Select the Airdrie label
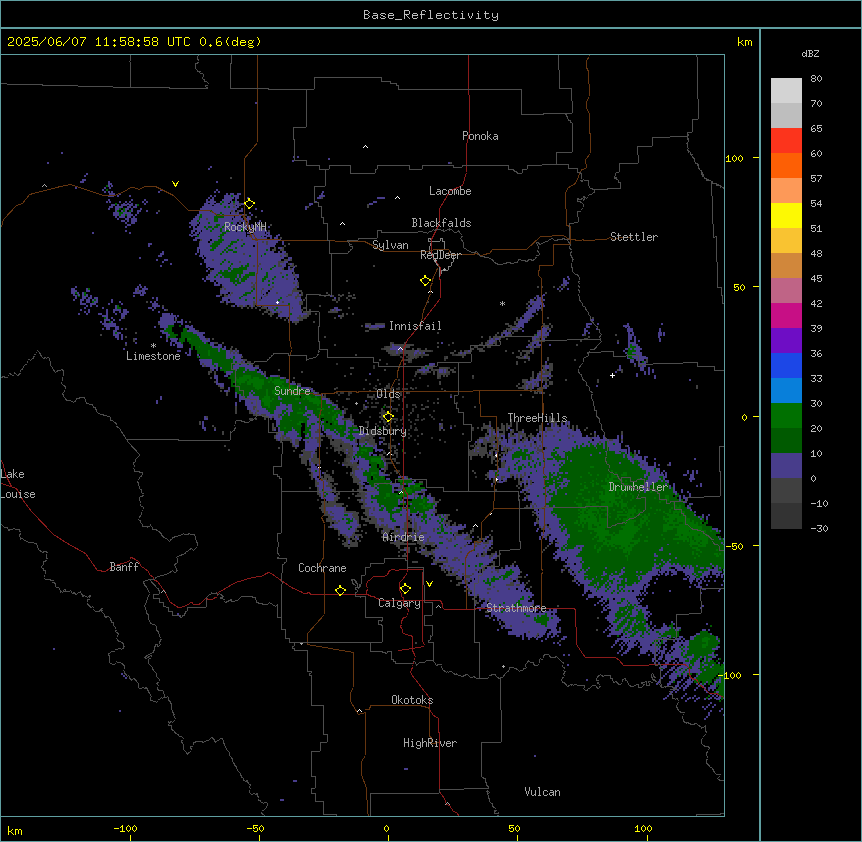The height and width of the screenshot is (842, 862). 403,537
